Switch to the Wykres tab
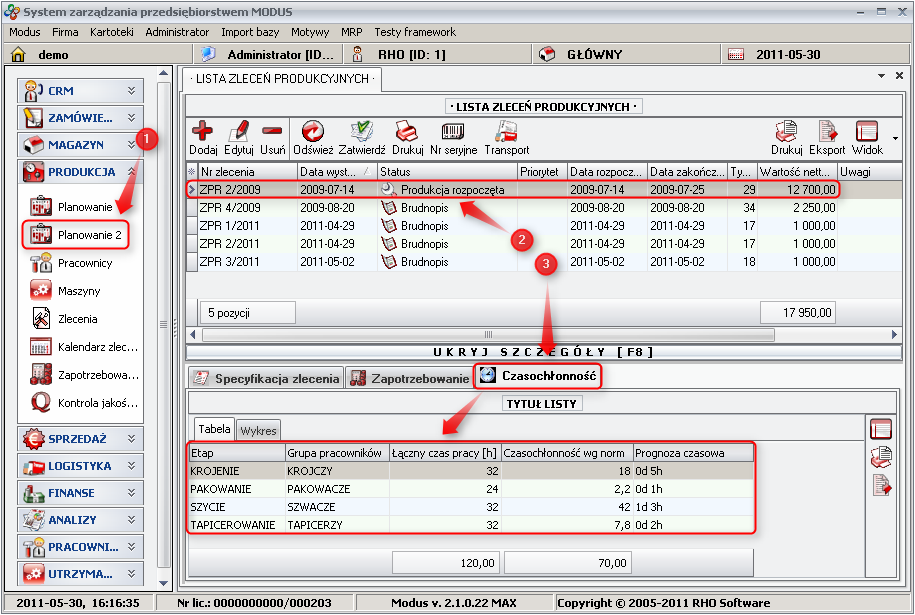Viewport: 915px width, 615px height. (258, 430)
